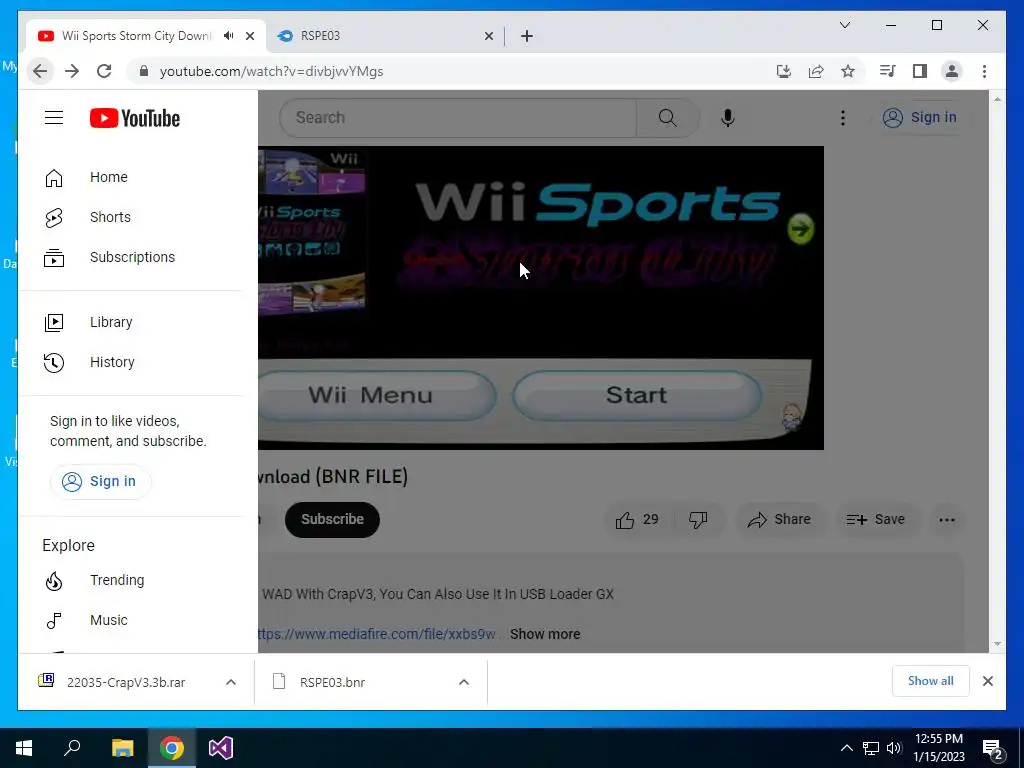Screen dimensions: 1024x768
Task: Open options for 22035-CrapV3.3b.rar download
Action: click(x=231, y=682)
